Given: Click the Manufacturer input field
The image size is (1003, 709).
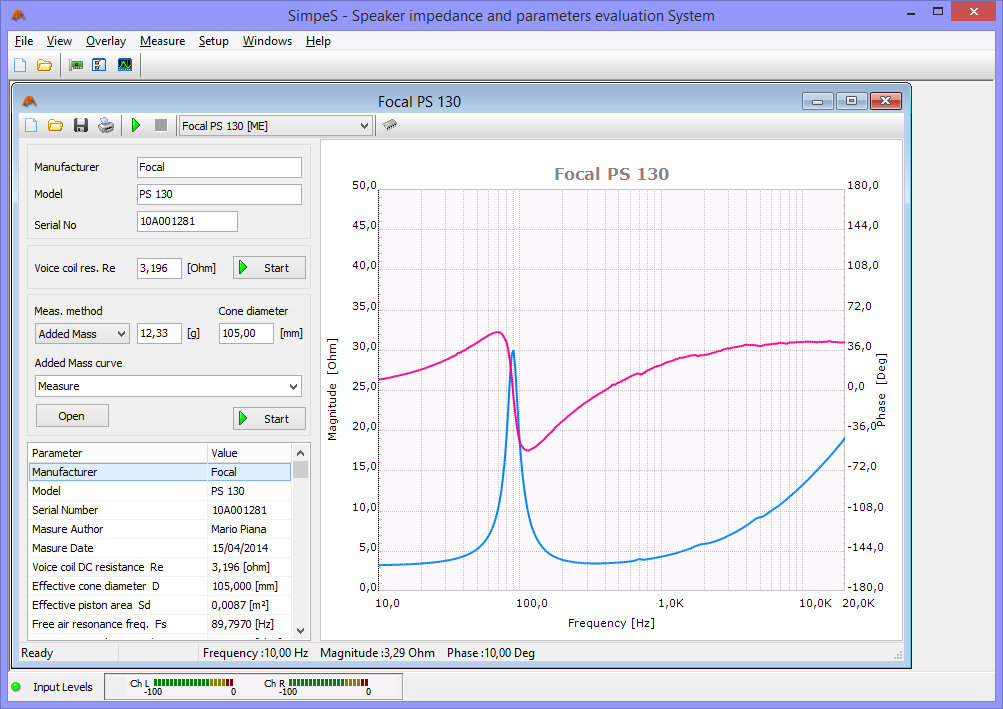Looking at the screenshot, I should tap(219, 167).
